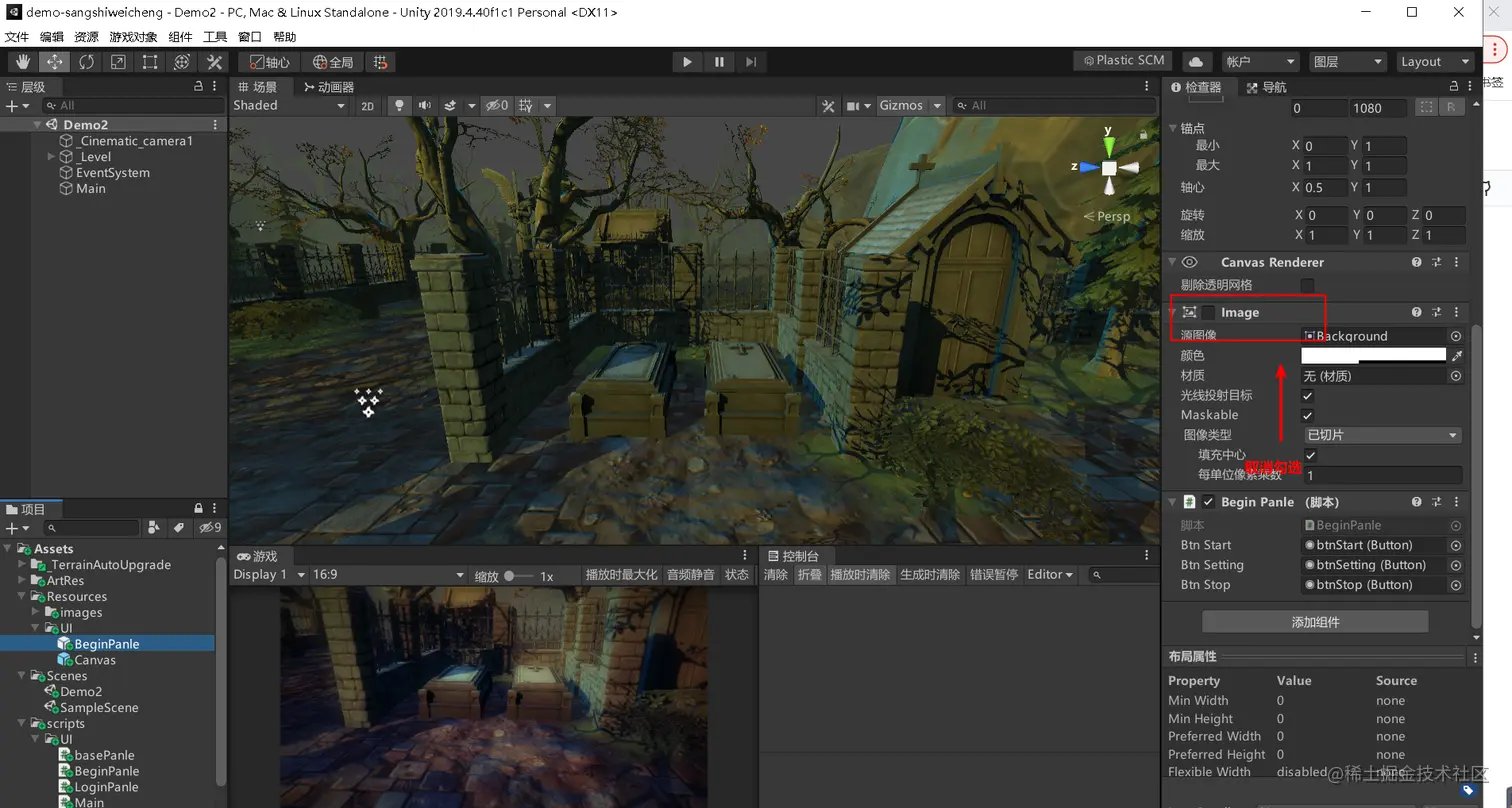Screen dimensions: 1512x808
Task: Toggle Begin Panle script enabled checkbox
Action: 1209,502
